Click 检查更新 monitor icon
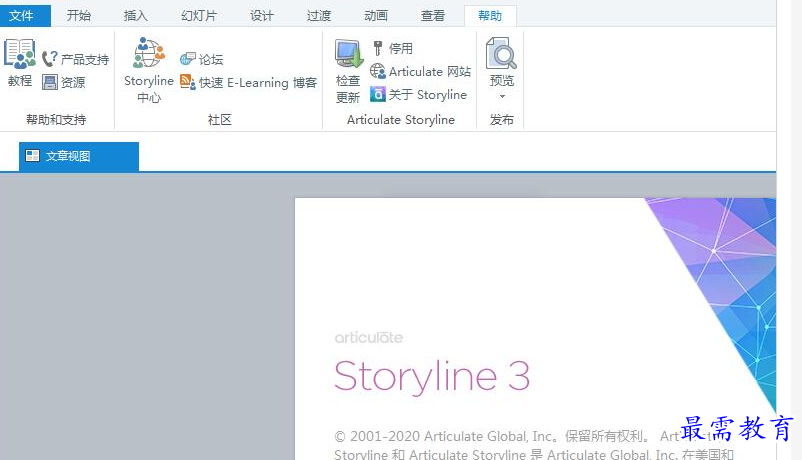This screenshot has width=802, height=460. (x=348, y=54)
